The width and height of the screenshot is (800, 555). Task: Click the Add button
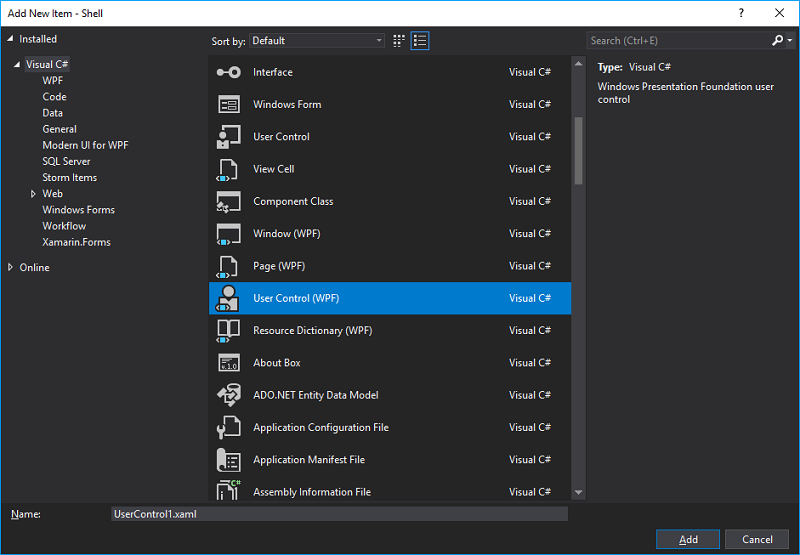(688, 539)
